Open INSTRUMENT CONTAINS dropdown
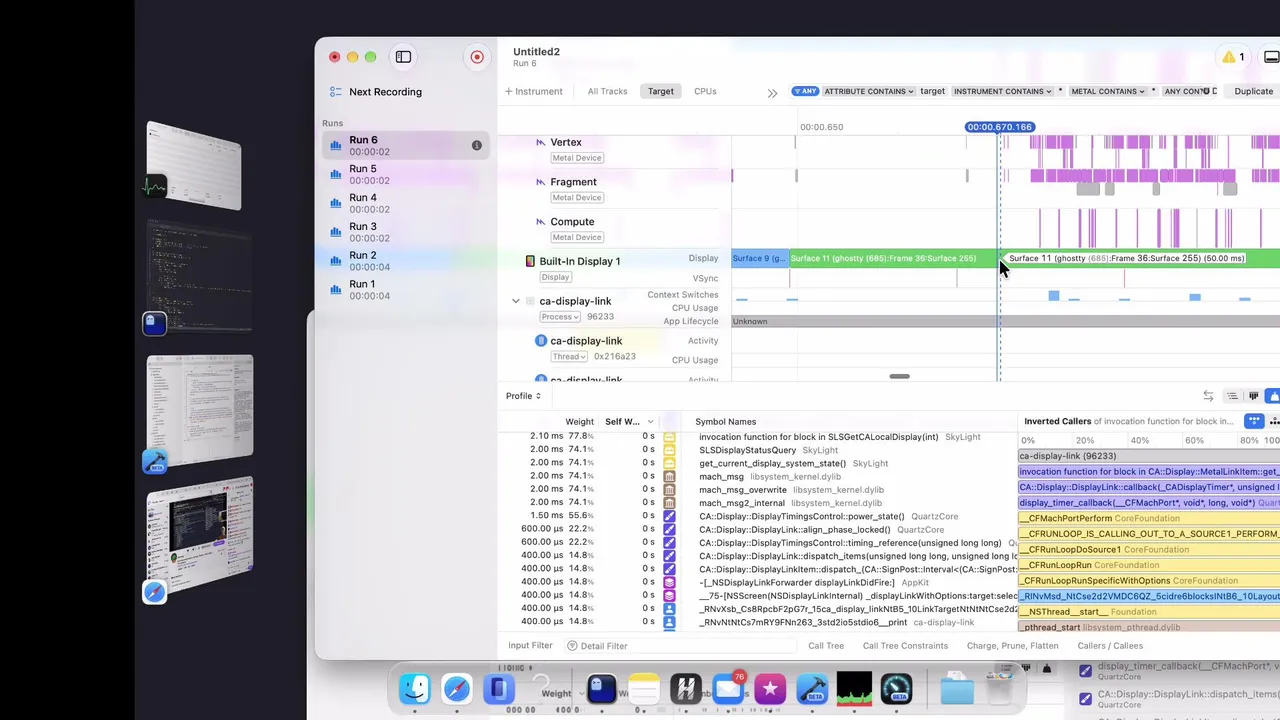This screenshot has height=720, width=1280. click(x=1003, y=91)
